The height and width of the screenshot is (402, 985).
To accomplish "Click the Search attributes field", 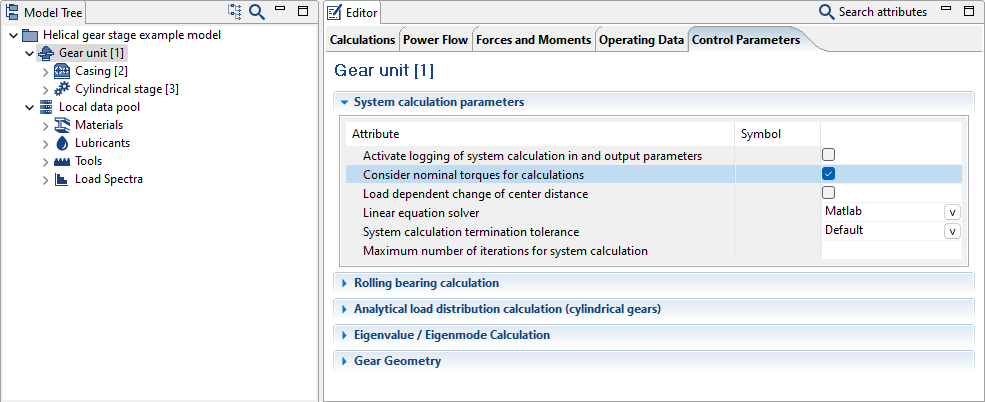I will [x=882, y=12].
